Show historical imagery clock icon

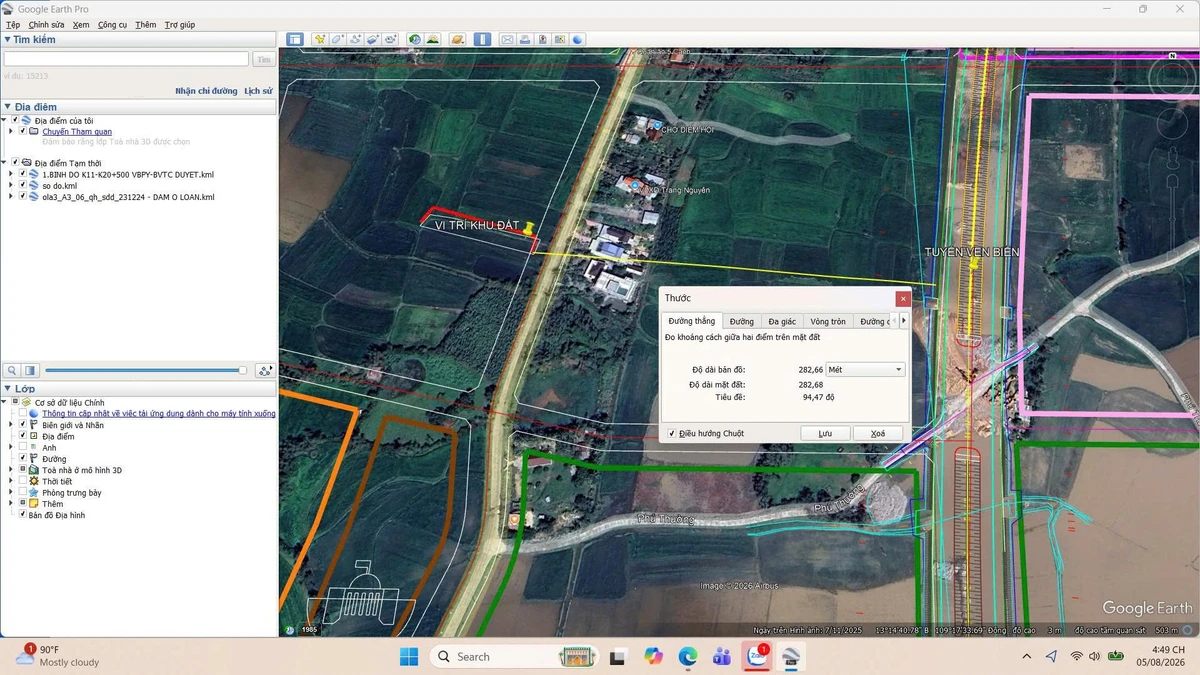pyautogui.click(x=415, y=39)
